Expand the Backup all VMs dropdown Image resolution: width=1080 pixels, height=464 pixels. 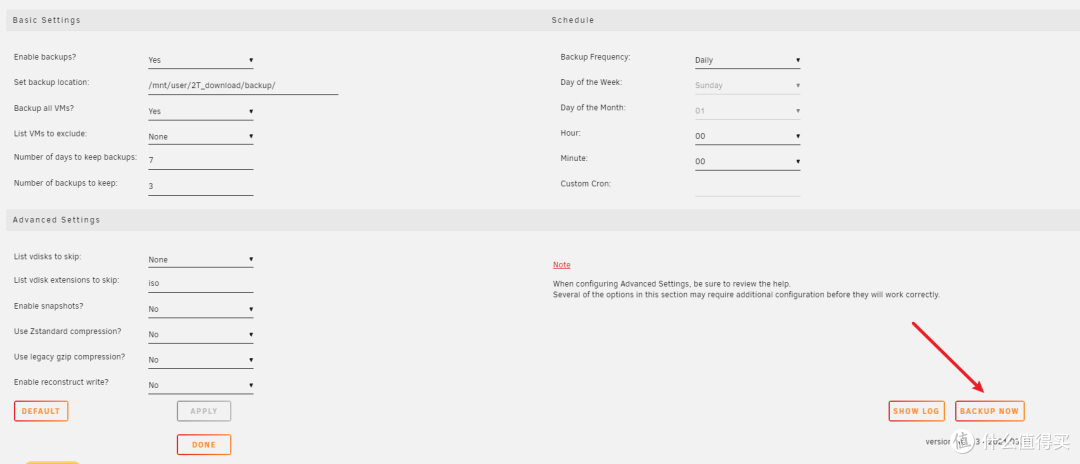point(200,111)
